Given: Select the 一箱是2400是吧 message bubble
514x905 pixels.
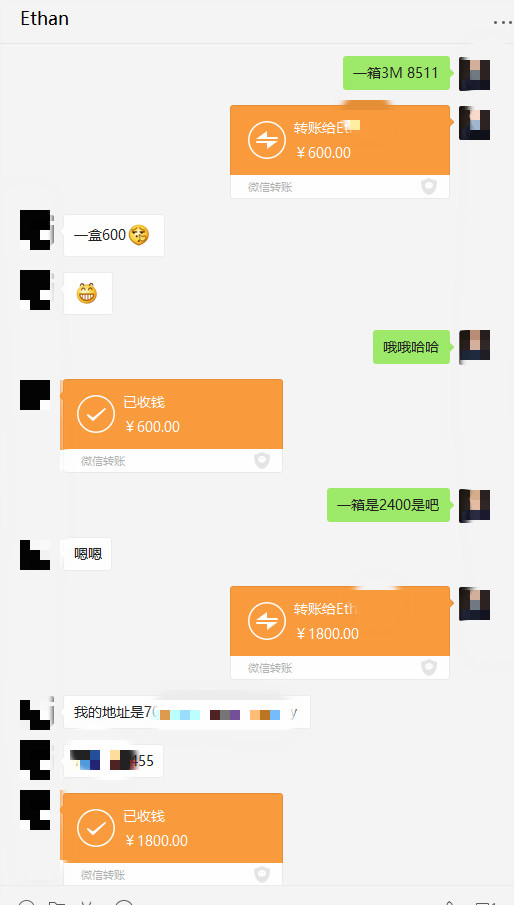Looking at the screenshot, I should (388, 505).
